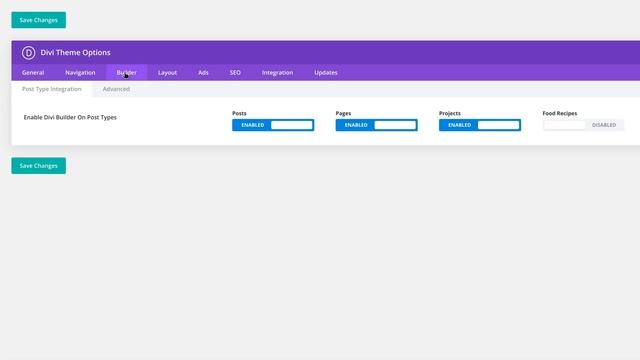The image size is (640, 360).
Task: Open the Updates tab
Action: [x=326, y=73]
